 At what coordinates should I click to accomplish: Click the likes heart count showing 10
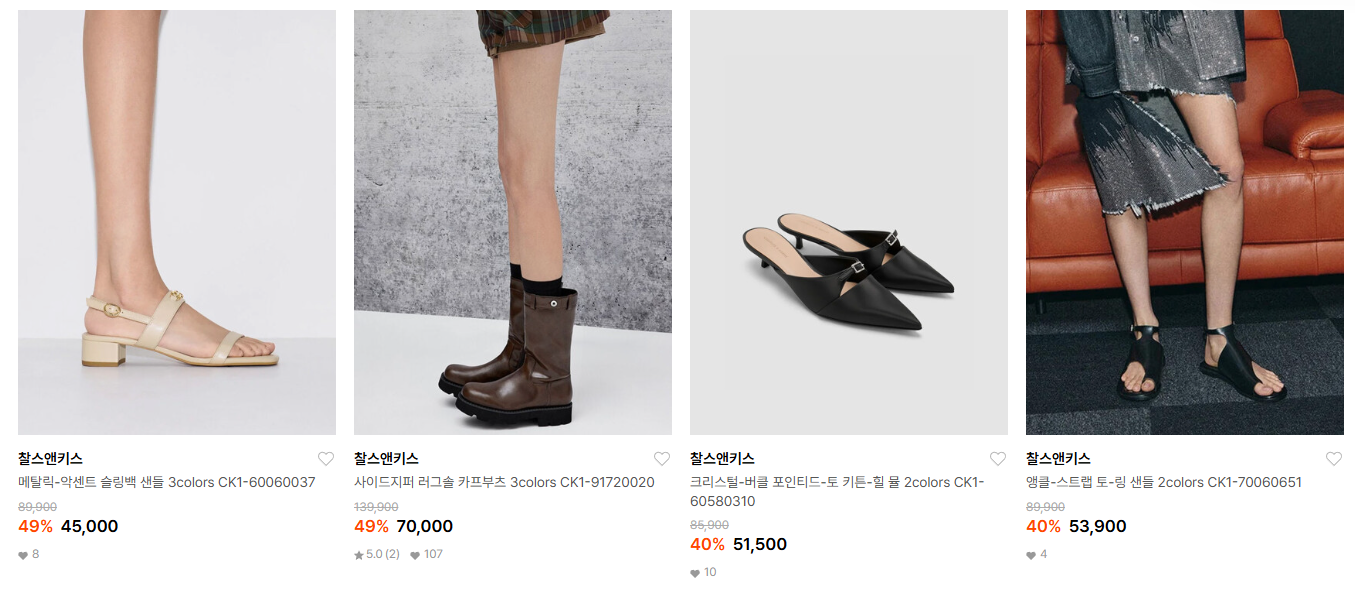[704, 572]
